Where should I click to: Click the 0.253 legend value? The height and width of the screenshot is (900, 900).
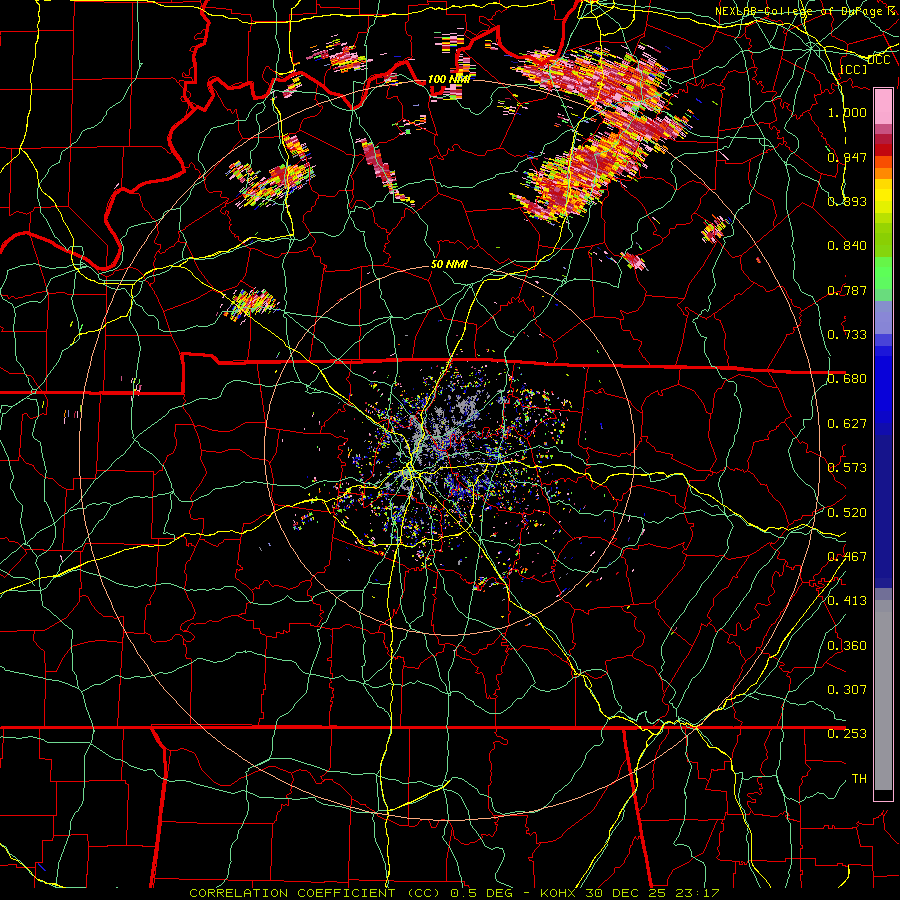pos(847,734)
